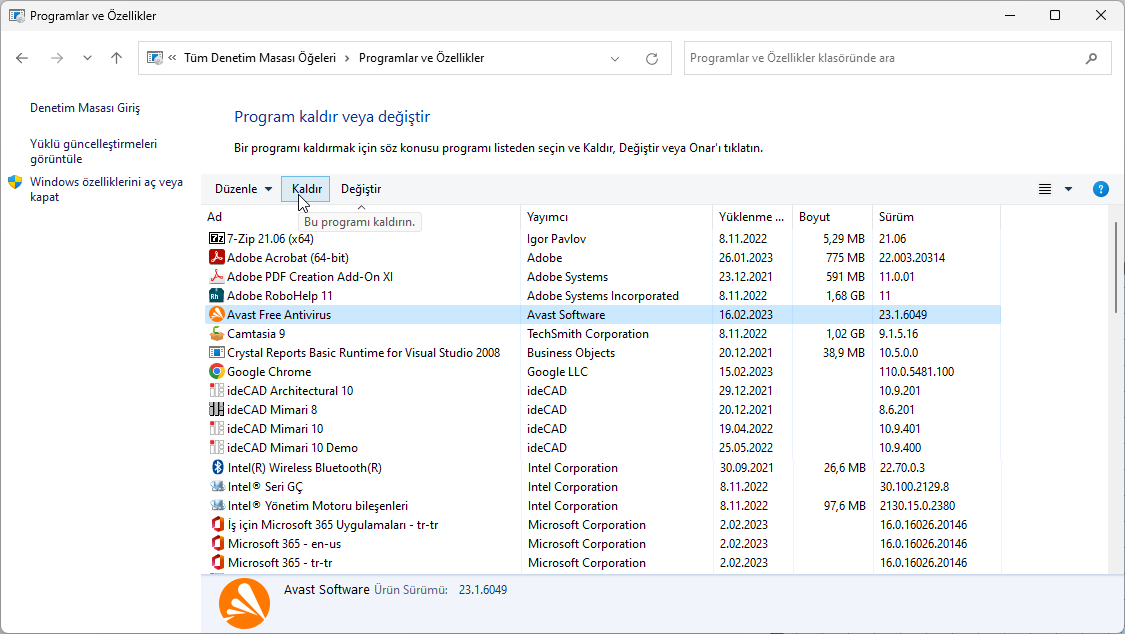Select the Adobe Acrobat icon in list

pos(217,258)
